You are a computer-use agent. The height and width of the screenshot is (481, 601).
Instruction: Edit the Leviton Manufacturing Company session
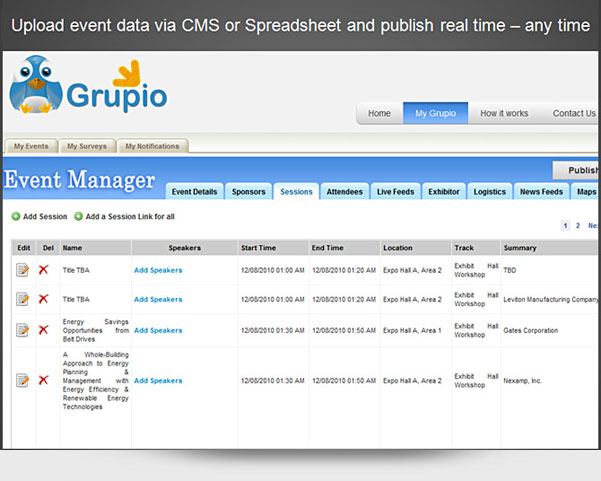pyautogui.click(x=23, y=299)
